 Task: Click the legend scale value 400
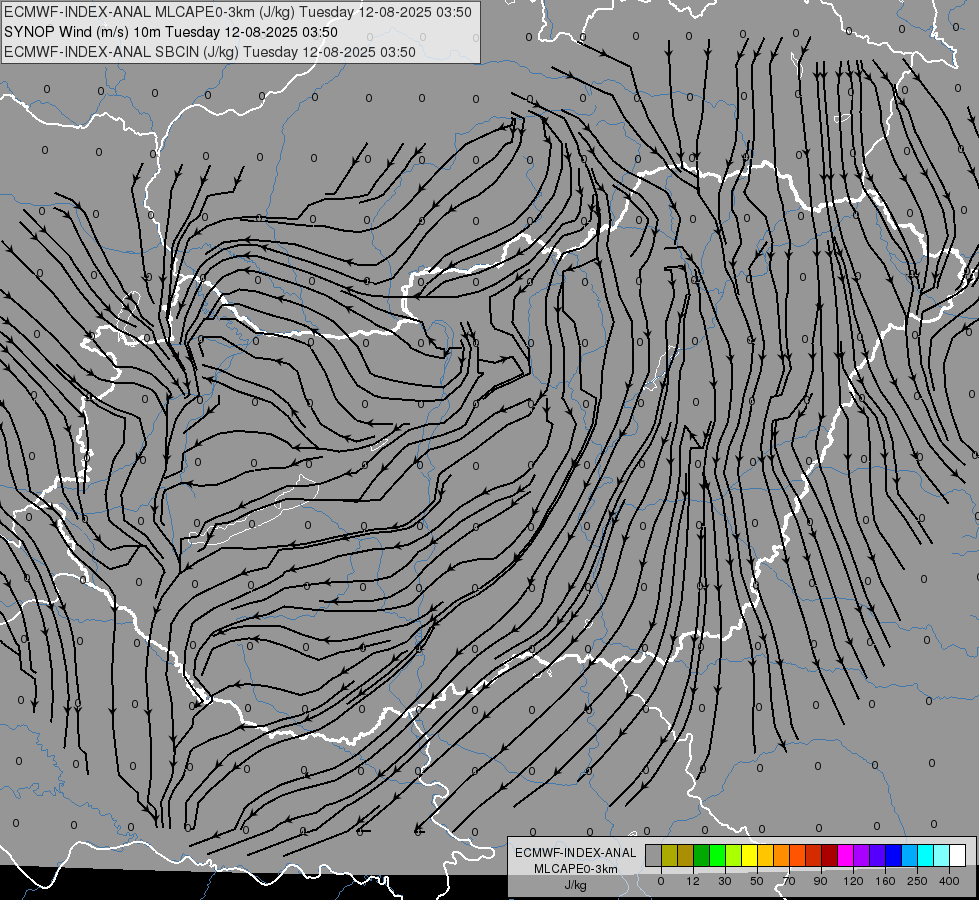[949, 881]
